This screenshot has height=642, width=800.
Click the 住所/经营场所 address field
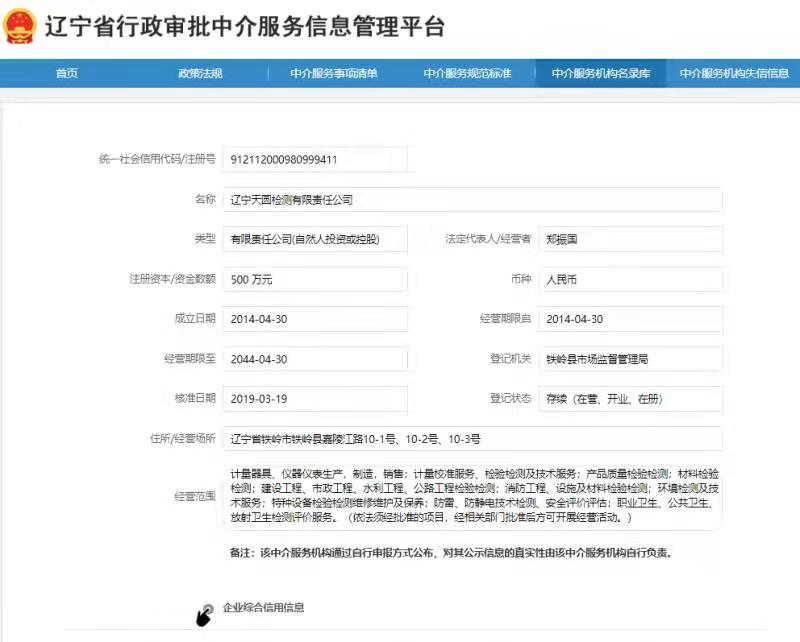pyautogui.click(x=472, y=438)
